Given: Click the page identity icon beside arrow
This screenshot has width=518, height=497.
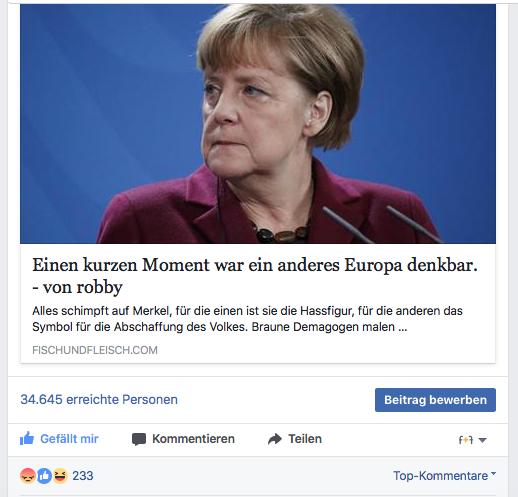Looking at the screenshot, I should click(x=466, y=440).
